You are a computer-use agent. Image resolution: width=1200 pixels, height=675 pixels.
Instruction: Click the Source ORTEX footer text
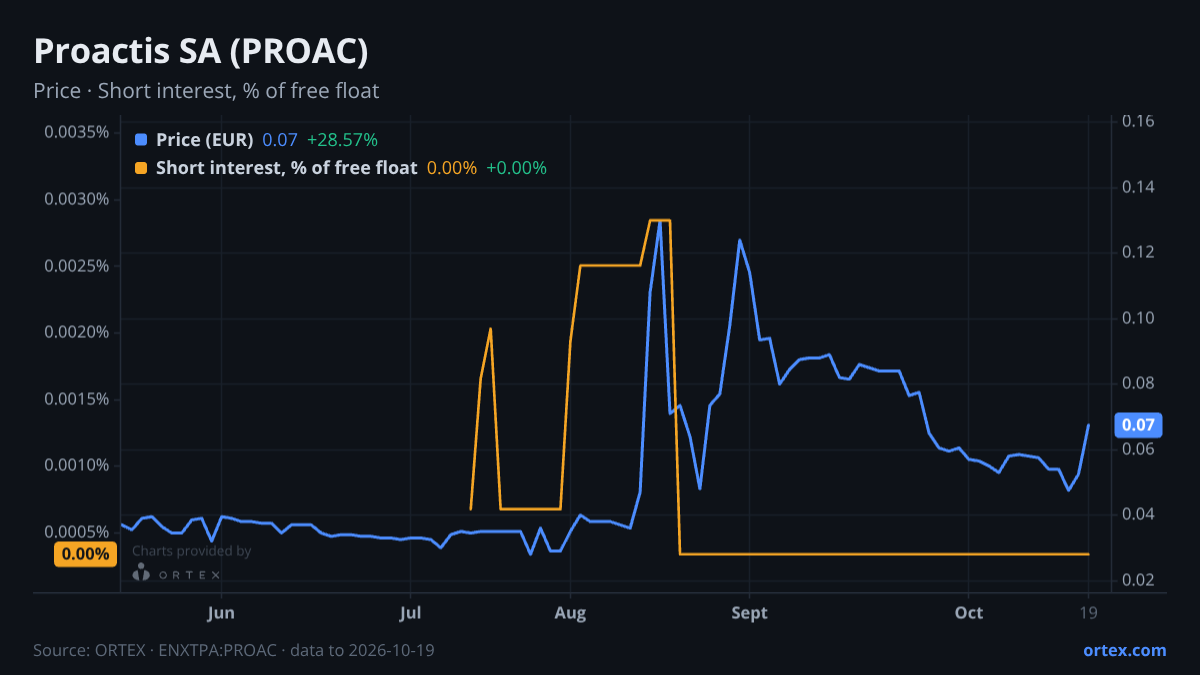tap(234, 650)
